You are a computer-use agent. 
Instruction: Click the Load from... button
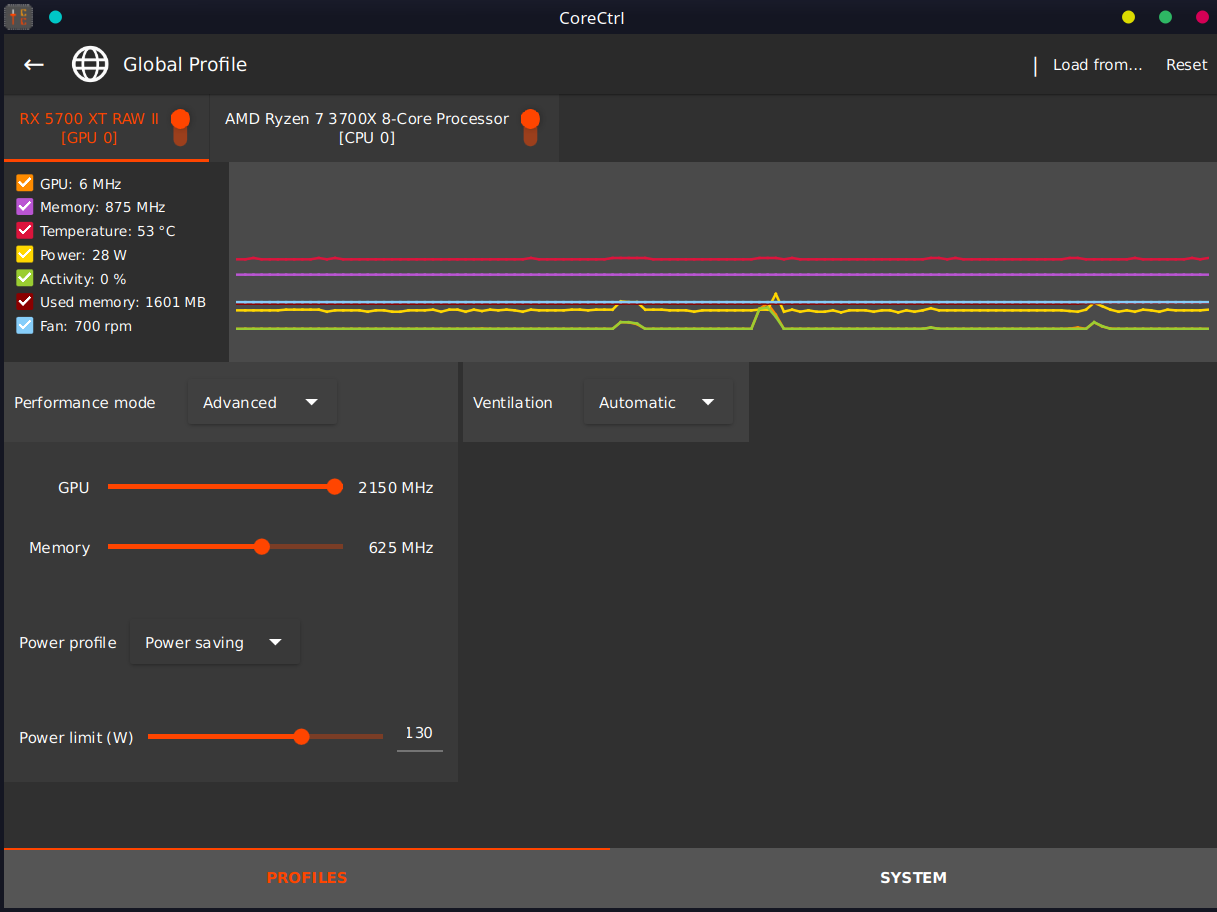tap(1097, 65)
